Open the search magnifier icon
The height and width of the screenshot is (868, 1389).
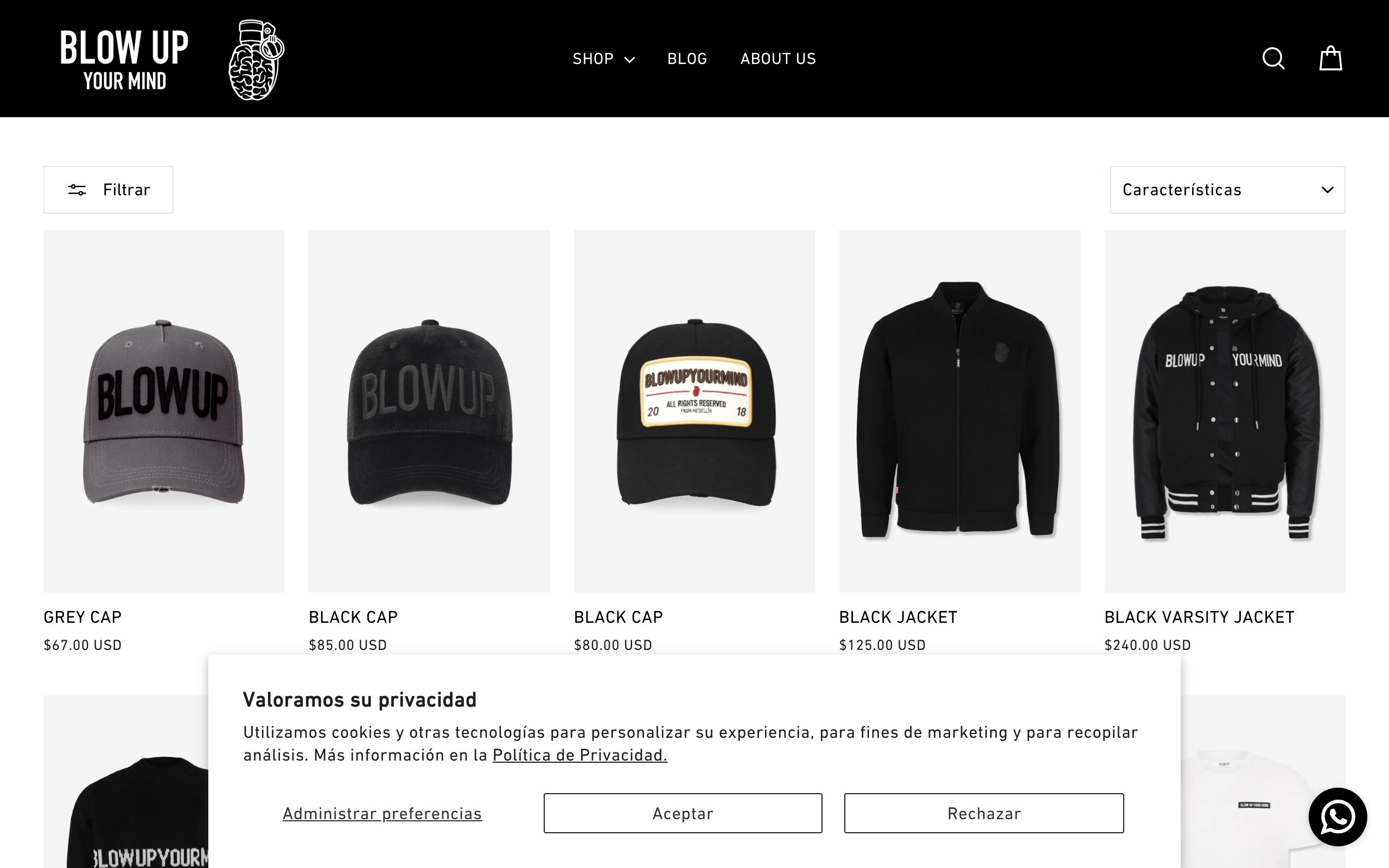pyautogui.click(x=1273, y=59)
